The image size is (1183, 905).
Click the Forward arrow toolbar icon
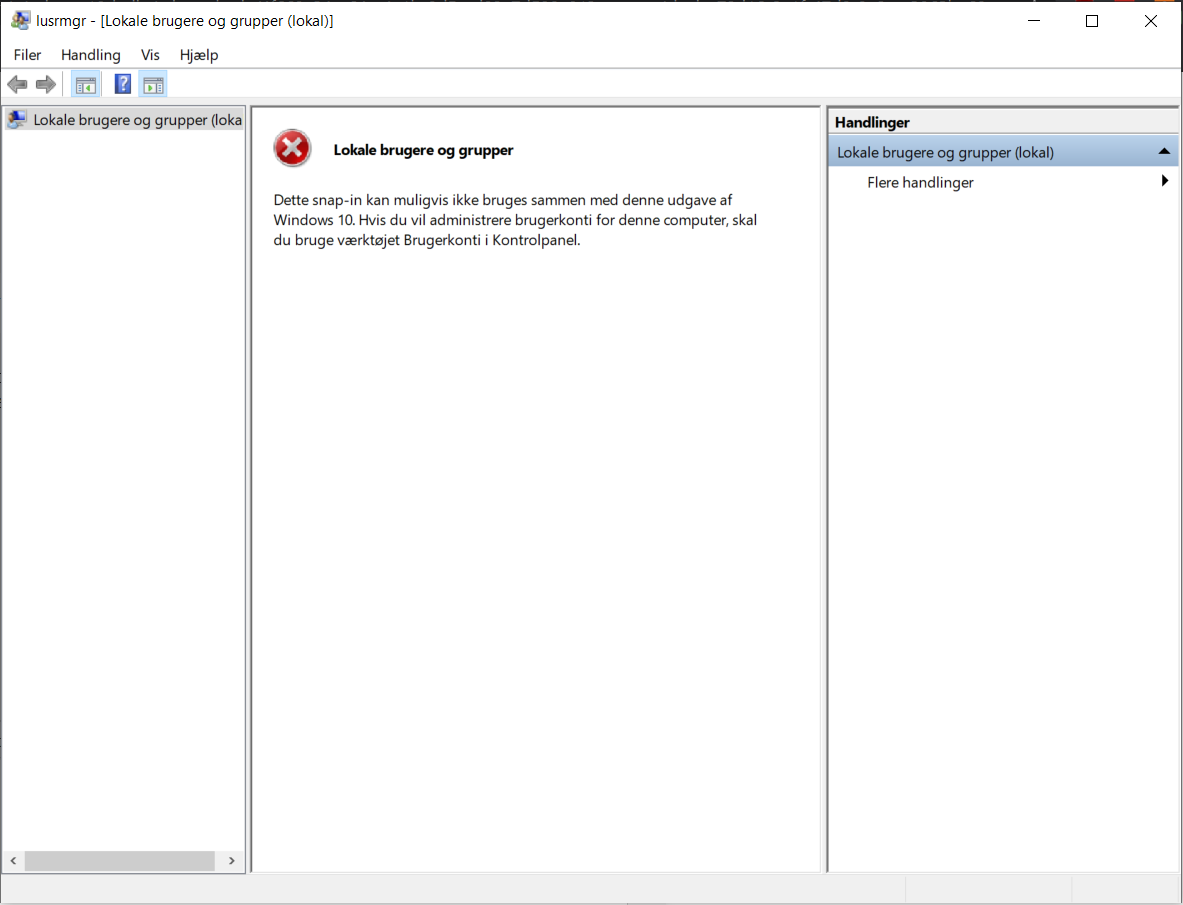click(46, 84)
